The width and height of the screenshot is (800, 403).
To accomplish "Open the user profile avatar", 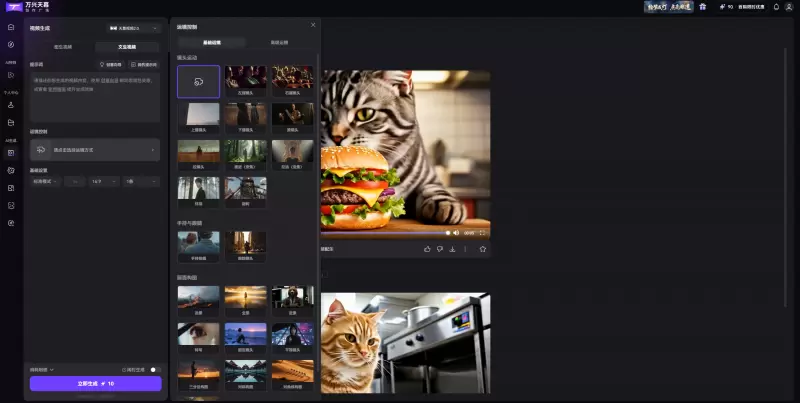I will (x=790, y=6).
